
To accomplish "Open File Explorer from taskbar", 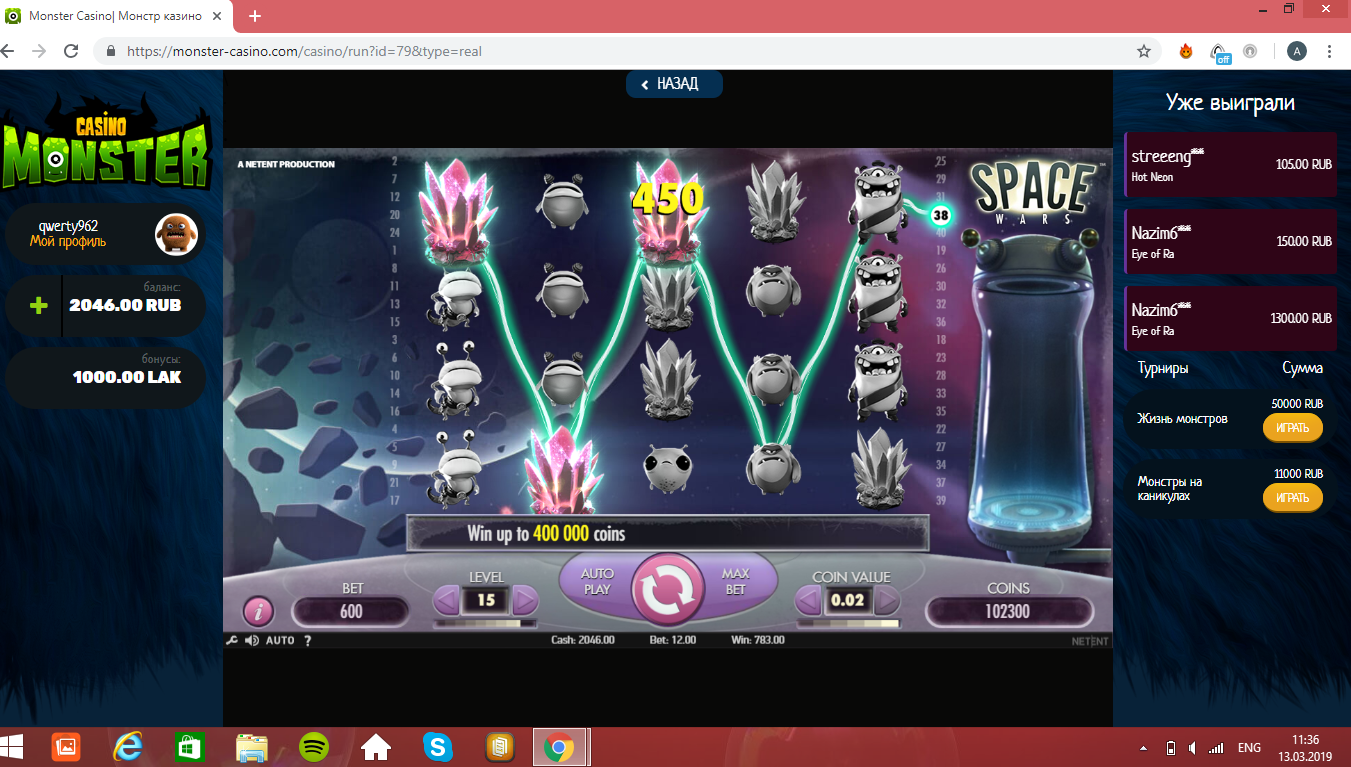I will pyautogui.click(x=252, y=747).
